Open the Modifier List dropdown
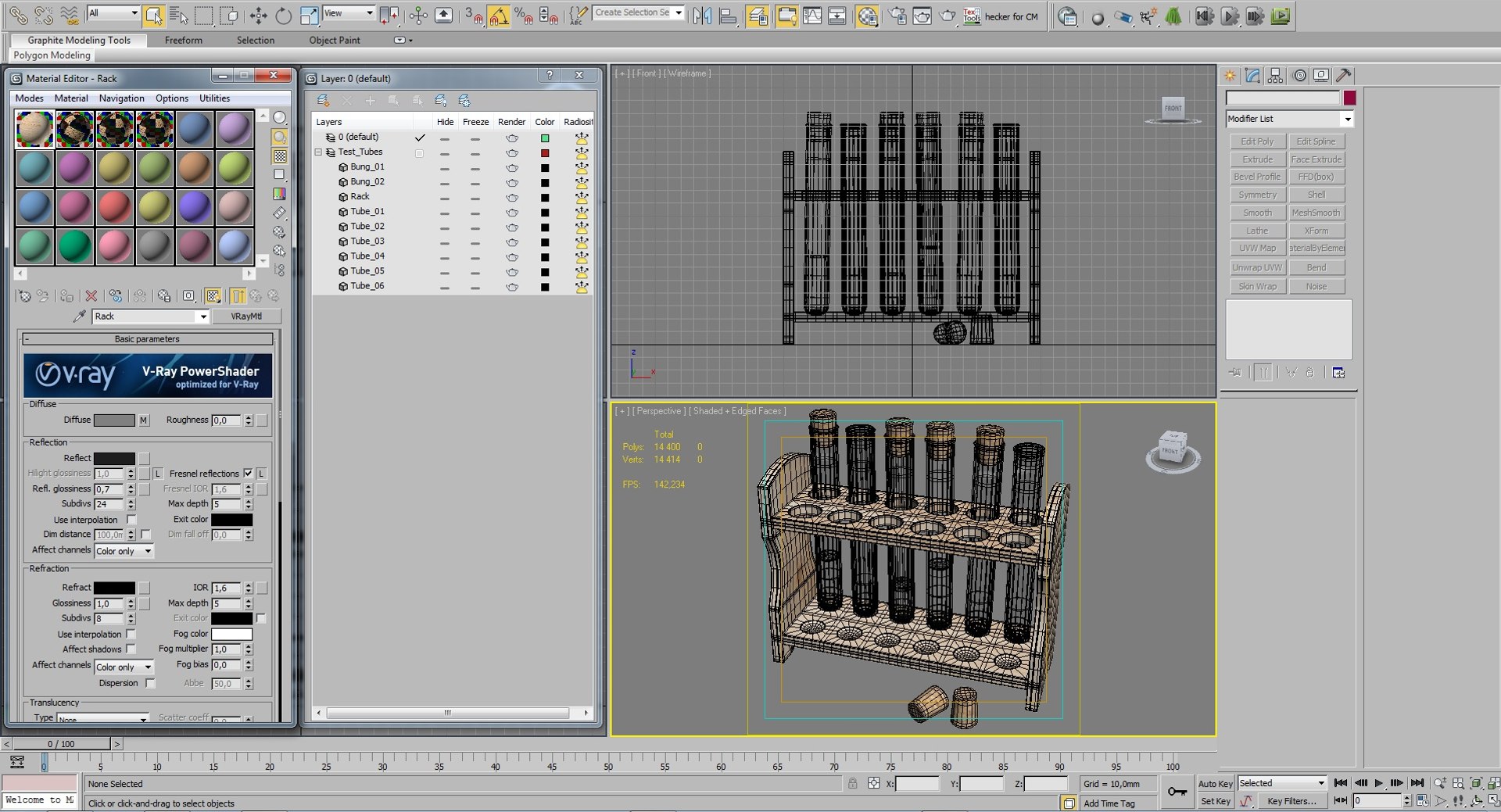1501x812 pixels. pos(1289,119)
